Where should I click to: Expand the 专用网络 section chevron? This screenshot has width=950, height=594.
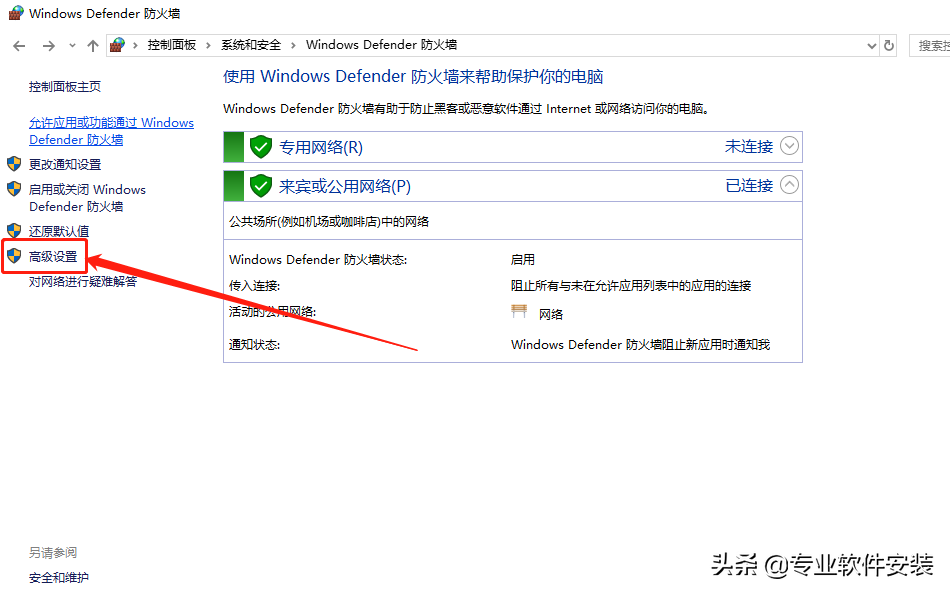click(x=789, y=146)
